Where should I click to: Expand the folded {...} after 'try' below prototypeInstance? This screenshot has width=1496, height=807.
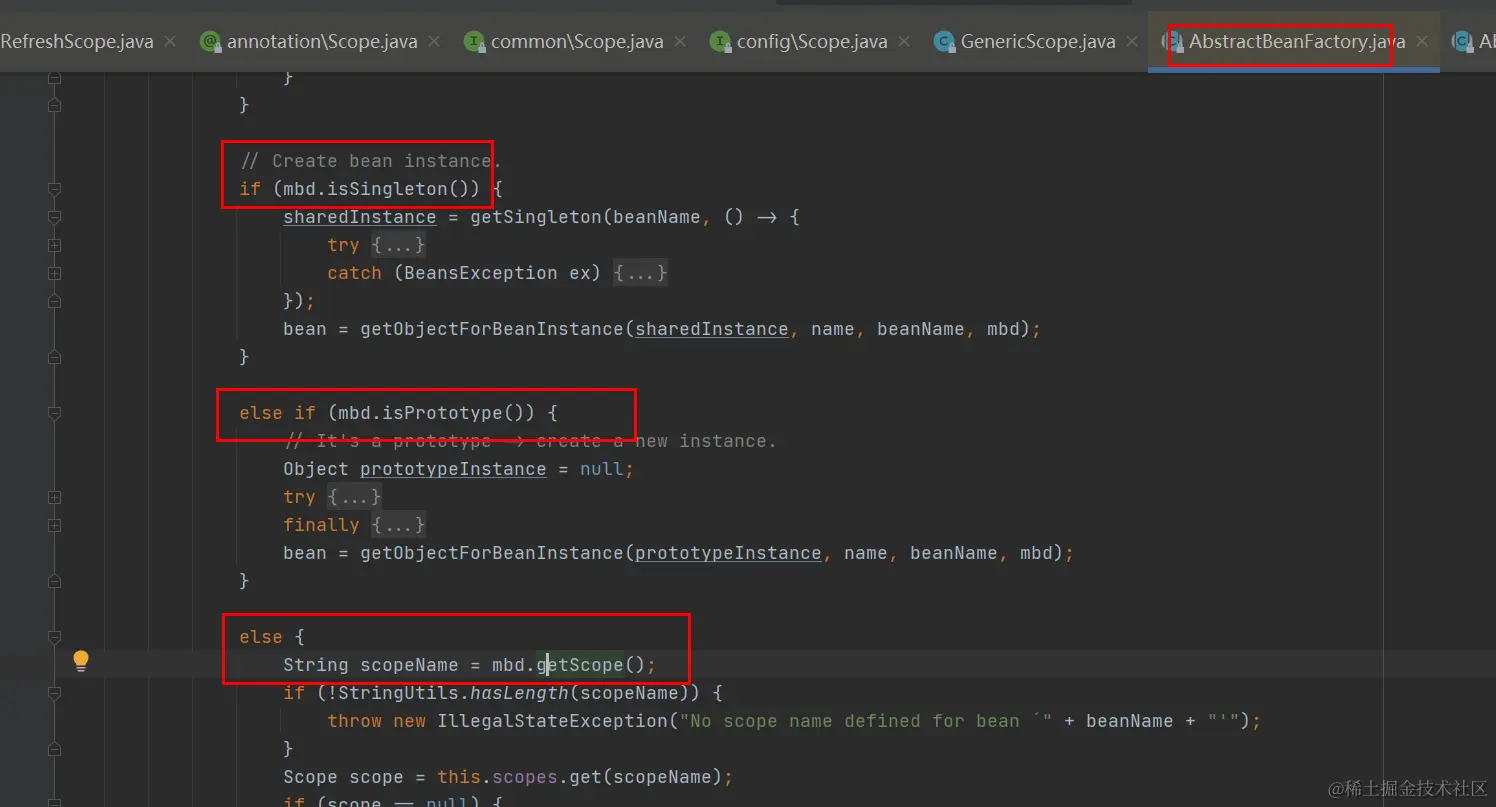point(354,497)
